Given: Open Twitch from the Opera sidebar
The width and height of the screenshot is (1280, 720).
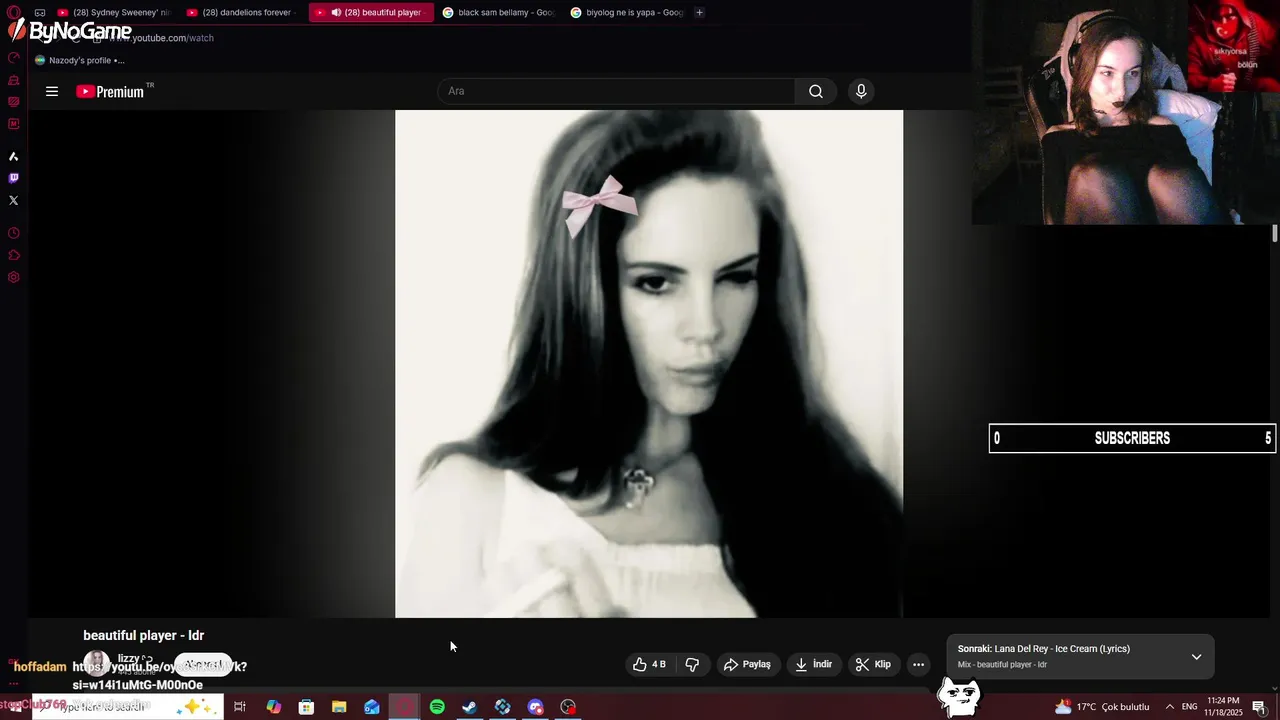Looking at the screenshot, I should pyautogui.click(x=14, y=178).
